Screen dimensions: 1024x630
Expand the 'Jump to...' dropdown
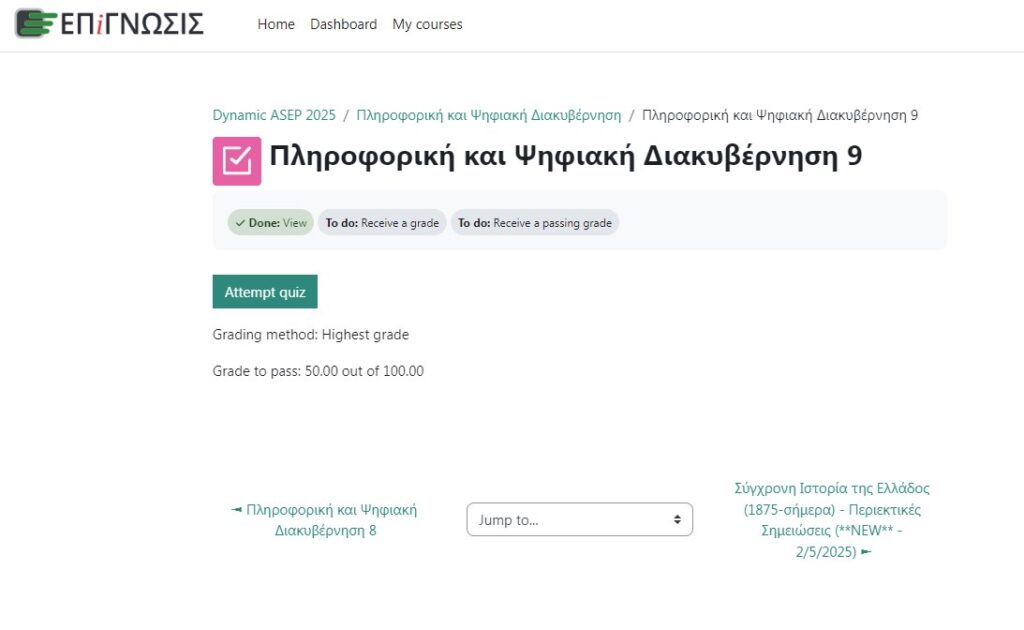(579, 520)
